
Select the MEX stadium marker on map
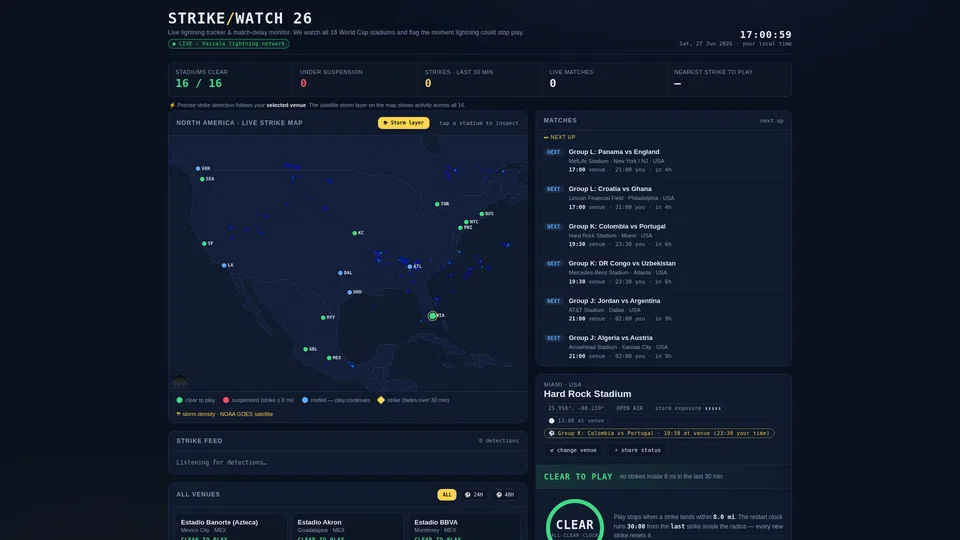(x=329, y=358)
